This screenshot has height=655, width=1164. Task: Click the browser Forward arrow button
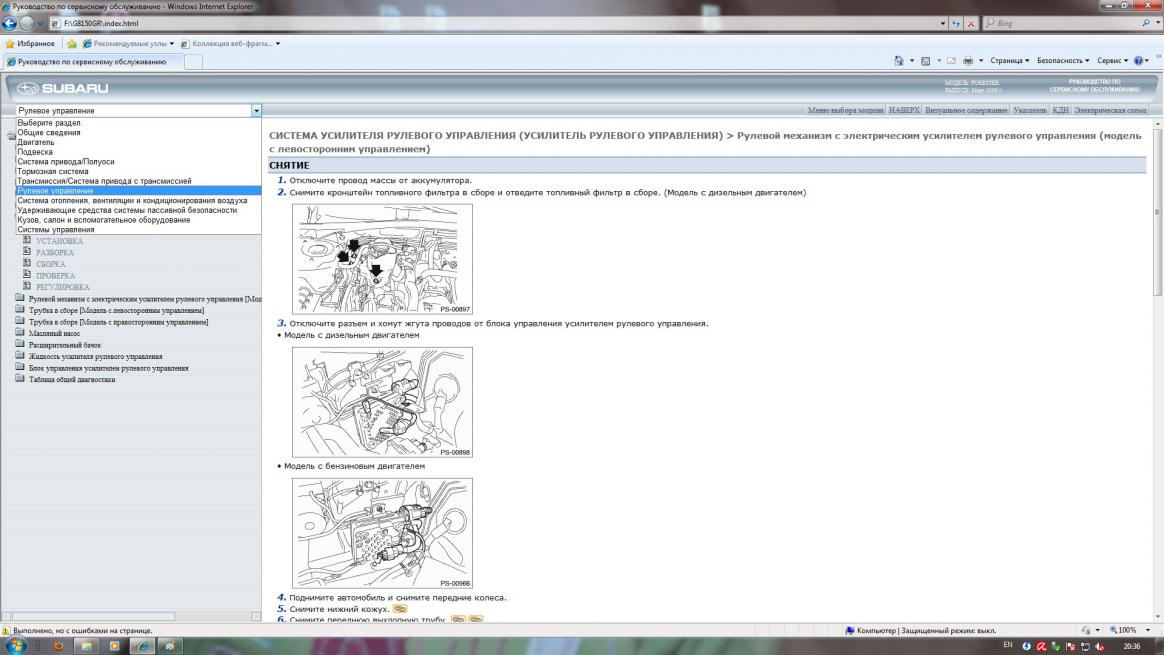[x=27, y=23]
